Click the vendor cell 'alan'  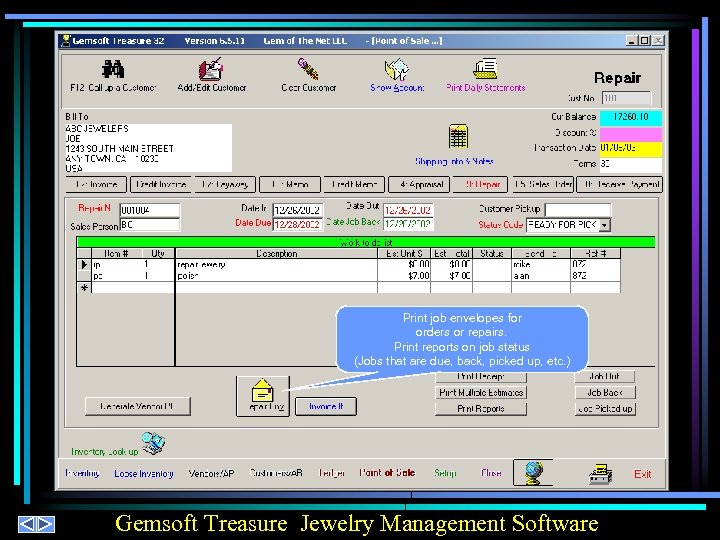(x=541, y=276)
